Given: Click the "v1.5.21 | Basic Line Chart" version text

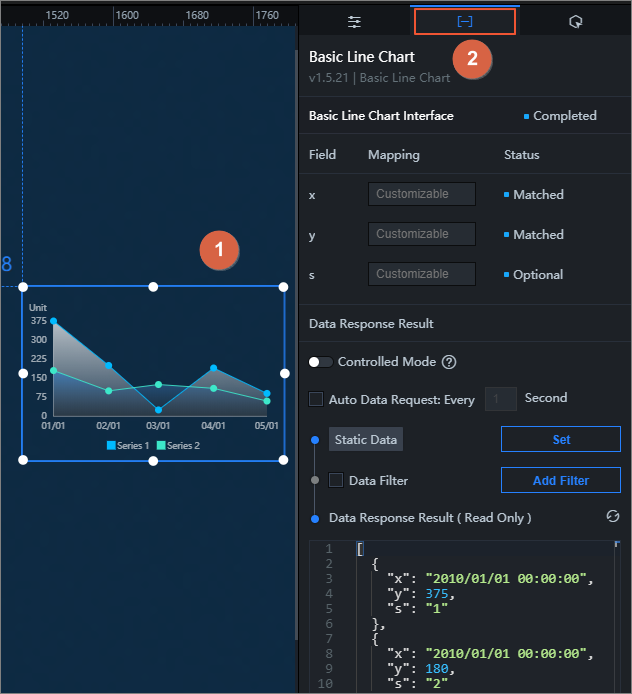Looking at the screenshot, I should (379, 78).
